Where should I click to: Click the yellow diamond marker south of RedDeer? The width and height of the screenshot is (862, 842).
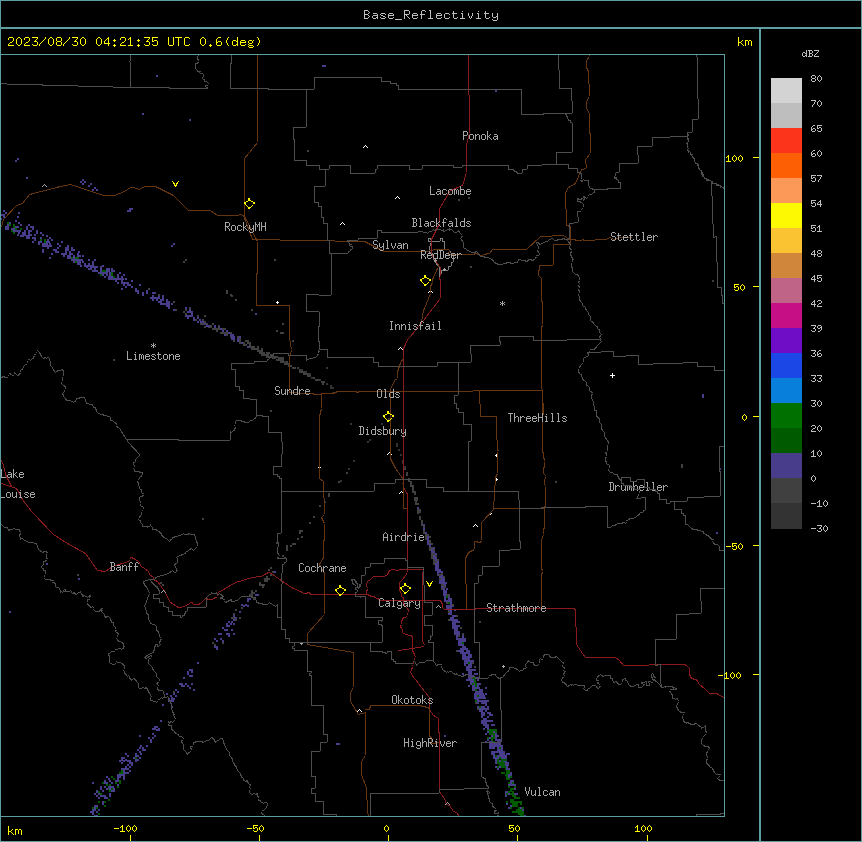pyautogui.click(x=426, y=281)
